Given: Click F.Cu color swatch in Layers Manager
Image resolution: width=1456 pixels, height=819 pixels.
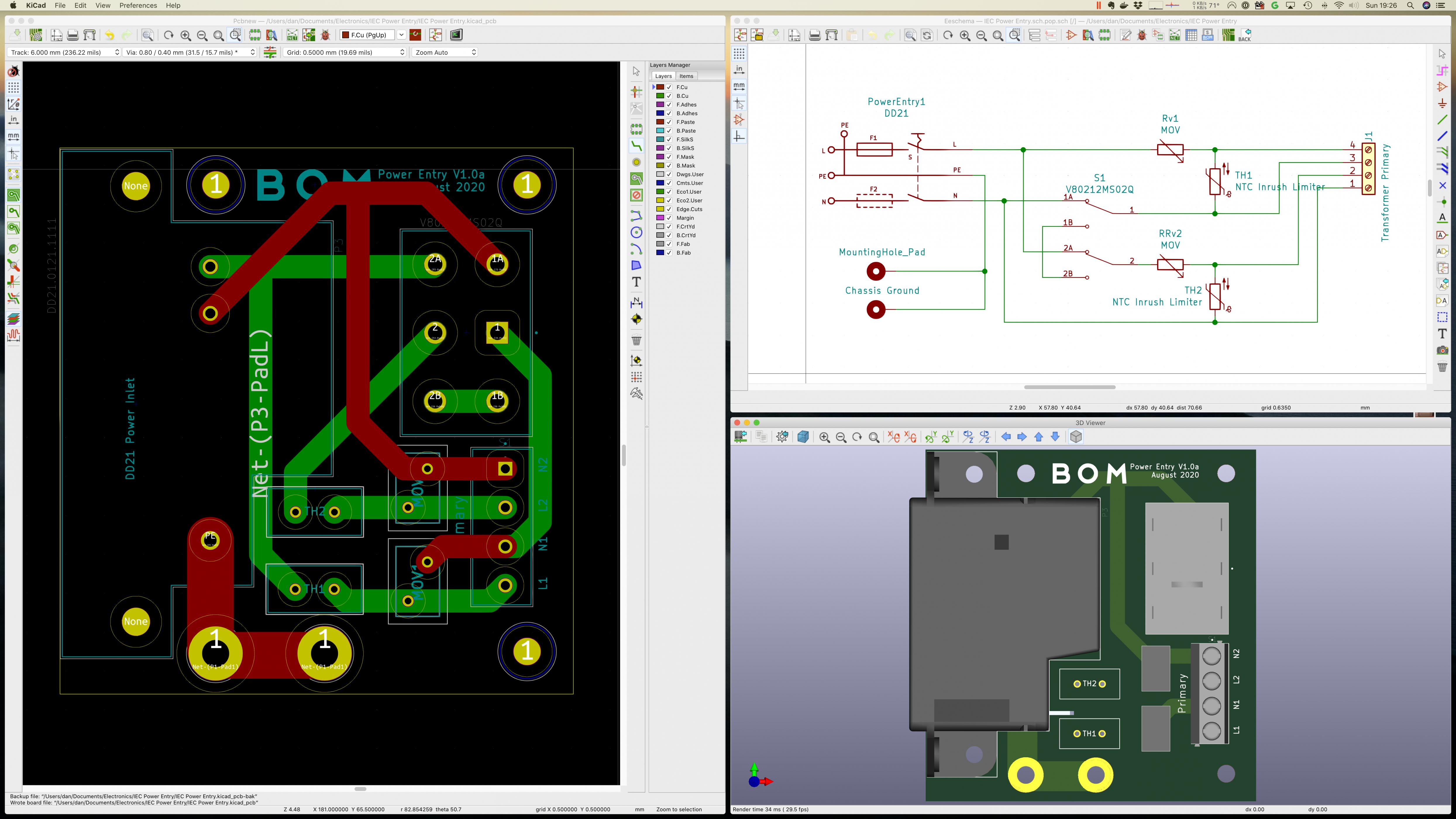Looking at the screenshot, I should point(660,87).
